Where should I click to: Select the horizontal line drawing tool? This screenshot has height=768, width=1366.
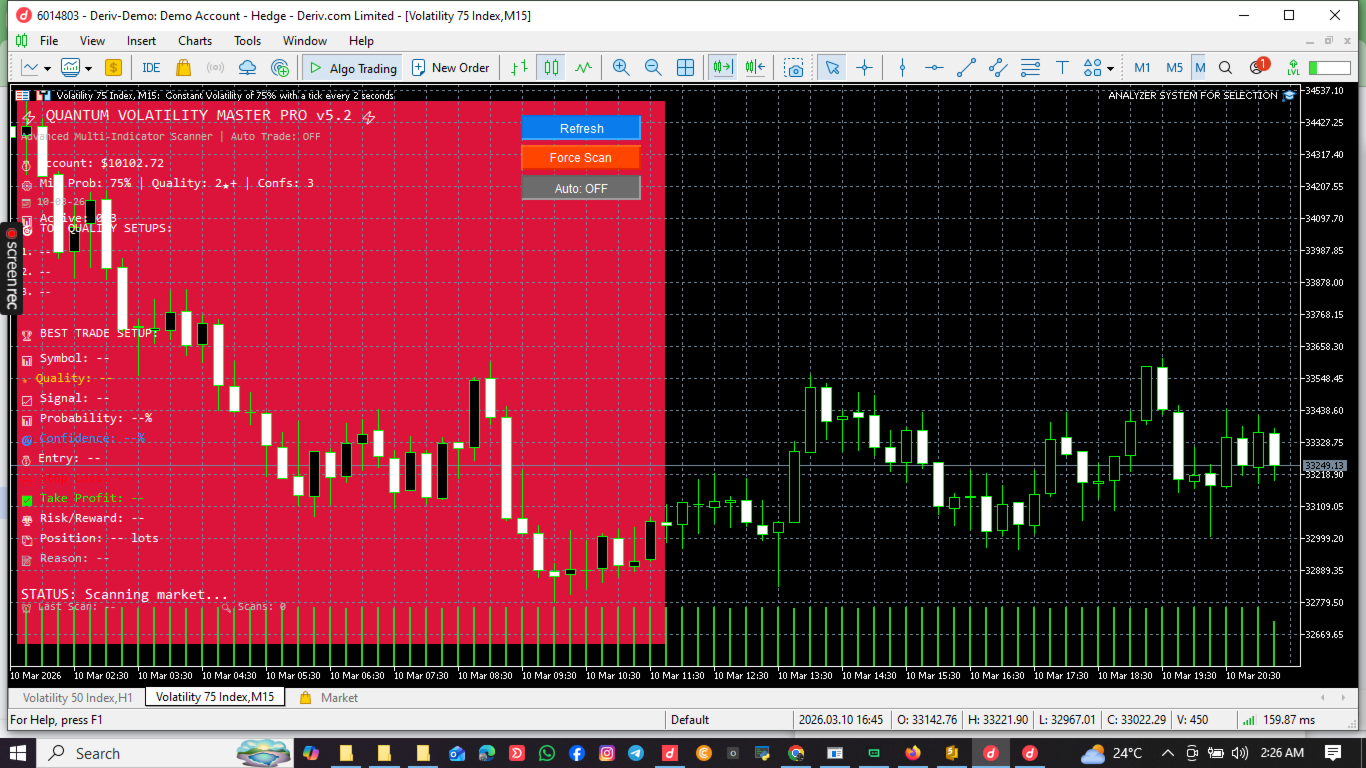(x=934, y=68)
